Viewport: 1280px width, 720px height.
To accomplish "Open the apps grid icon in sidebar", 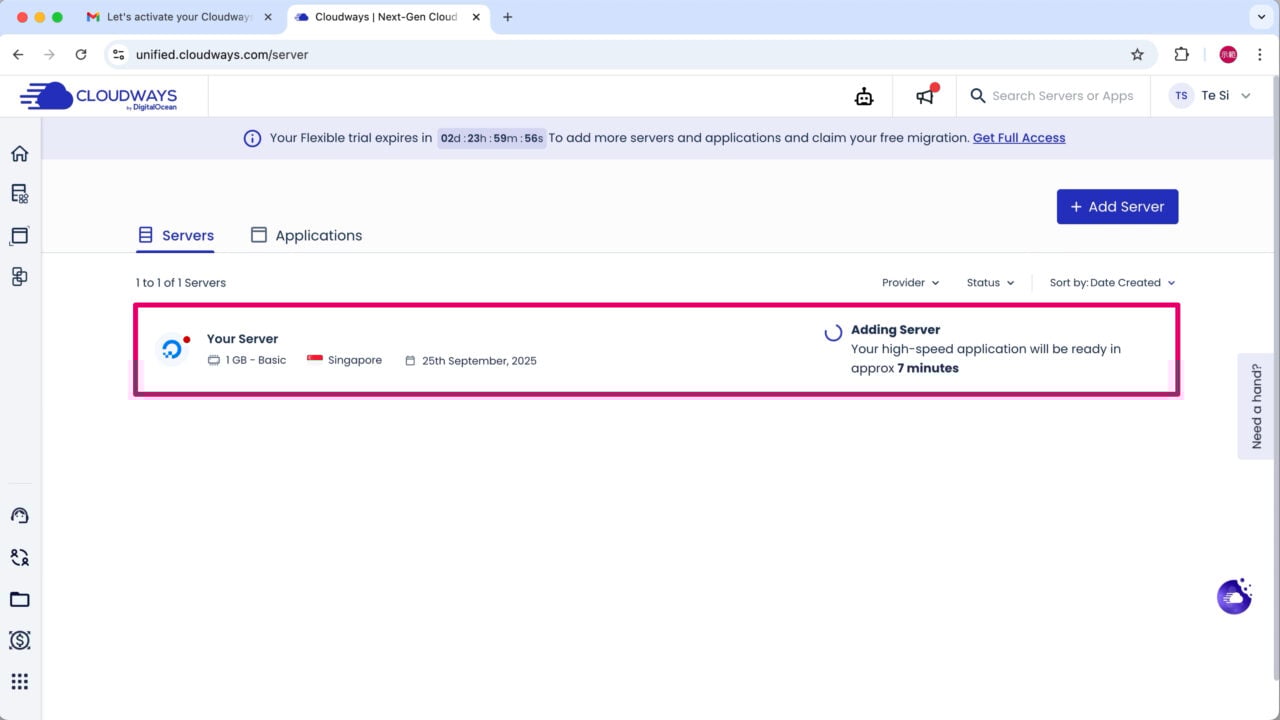I will tap(19, 682).
